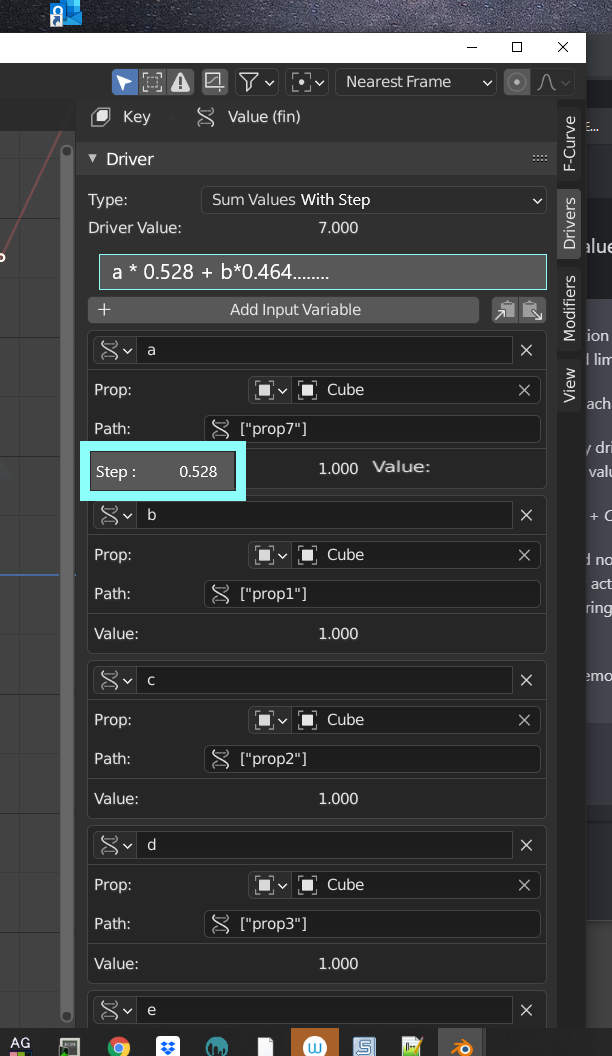Click the Cube object field of variable c
Screen dimensions: 612x1056
coord(401,720)
